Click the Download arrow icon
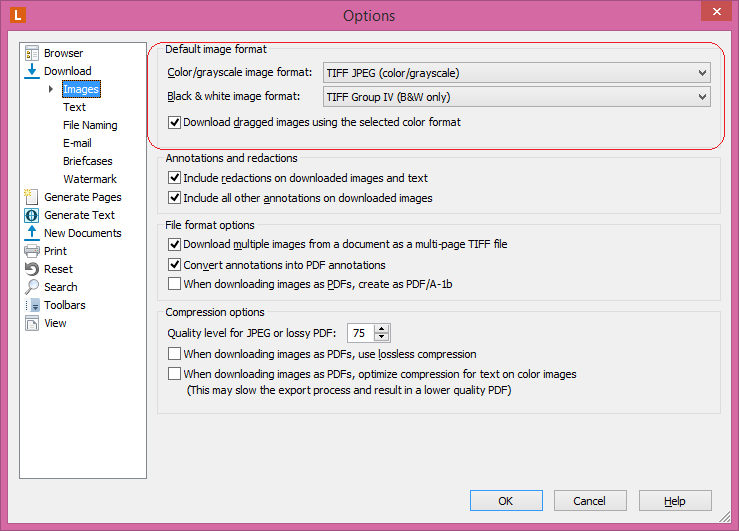739x531 pixels. (32, 71)
